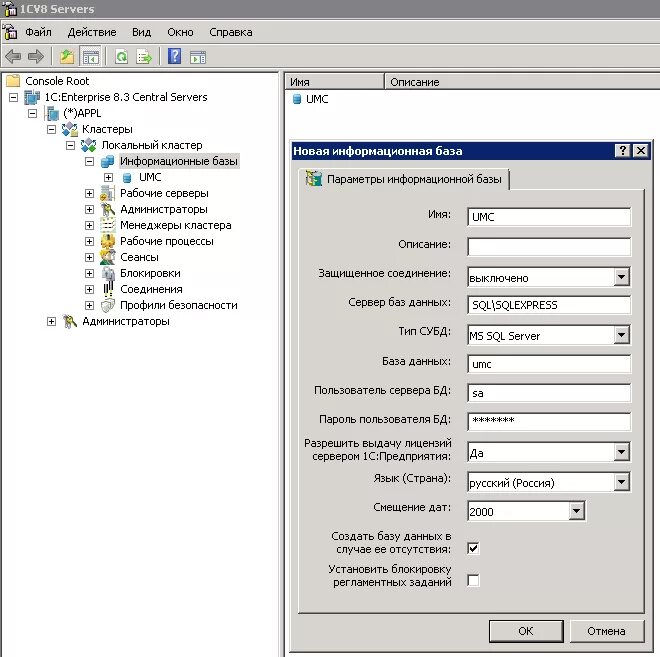Enable Установить блокировку регламентных заданий checkbox
Image resolution: width=660 pixels, height=657 pixels.
pos(473,580)
